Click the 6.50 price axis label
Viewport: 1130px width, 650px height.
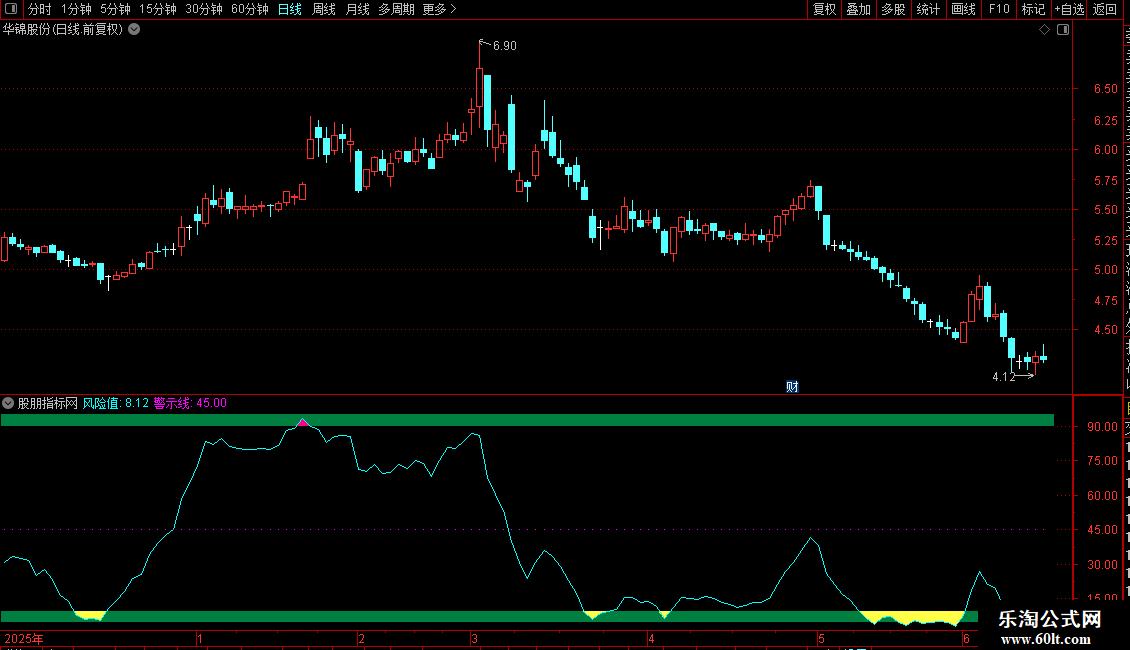click(1105, 89)
